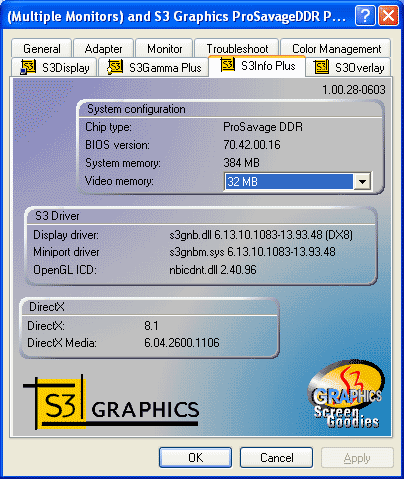Image resolution: width=404 pixels, height=479 pixels.
Task: Click the S3Gamma Plus tab icon
Action: 115,66
